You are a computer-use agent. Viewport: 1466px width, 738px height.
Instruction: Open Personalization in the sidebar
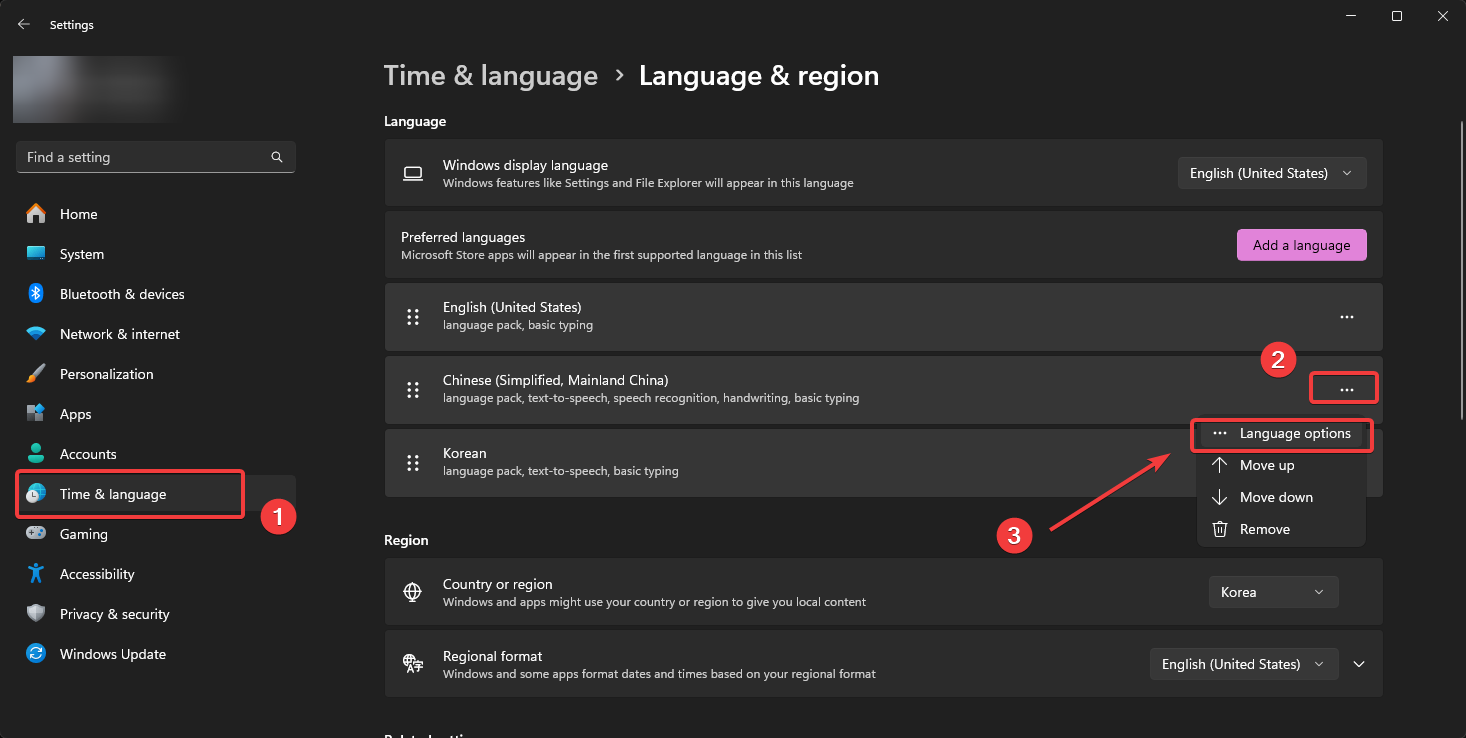155,374
